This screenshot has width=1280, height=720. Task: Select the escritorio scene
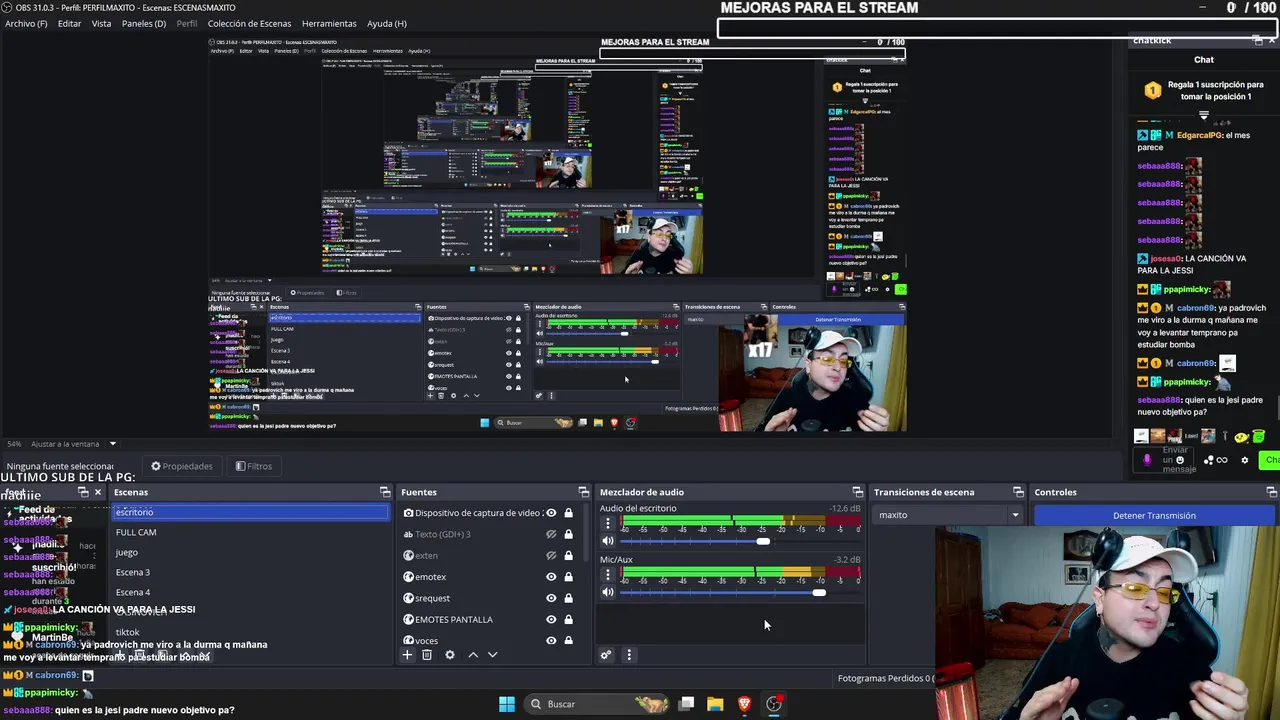250,512
